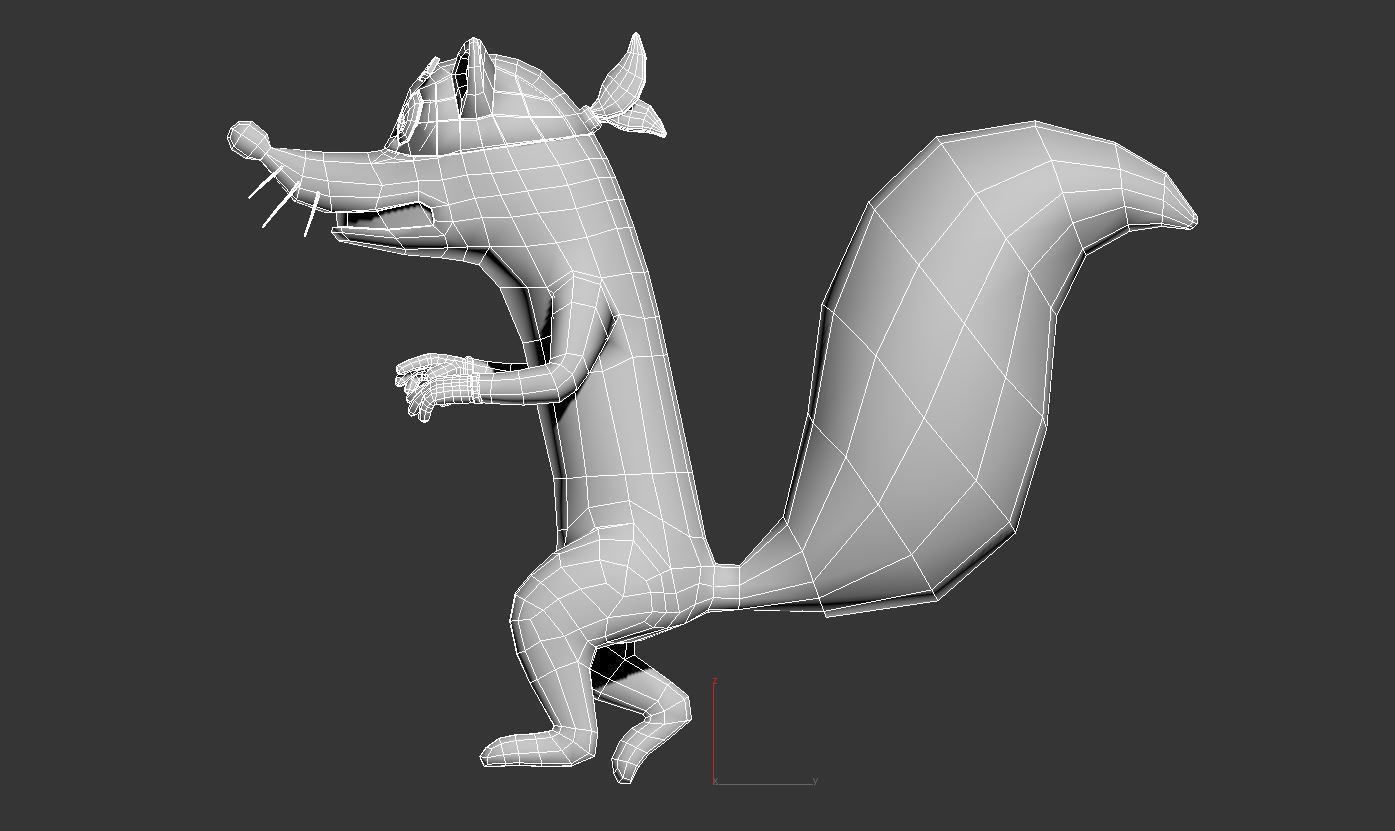Click the Y axis line of the pivot gizmo

click(766, 783)
